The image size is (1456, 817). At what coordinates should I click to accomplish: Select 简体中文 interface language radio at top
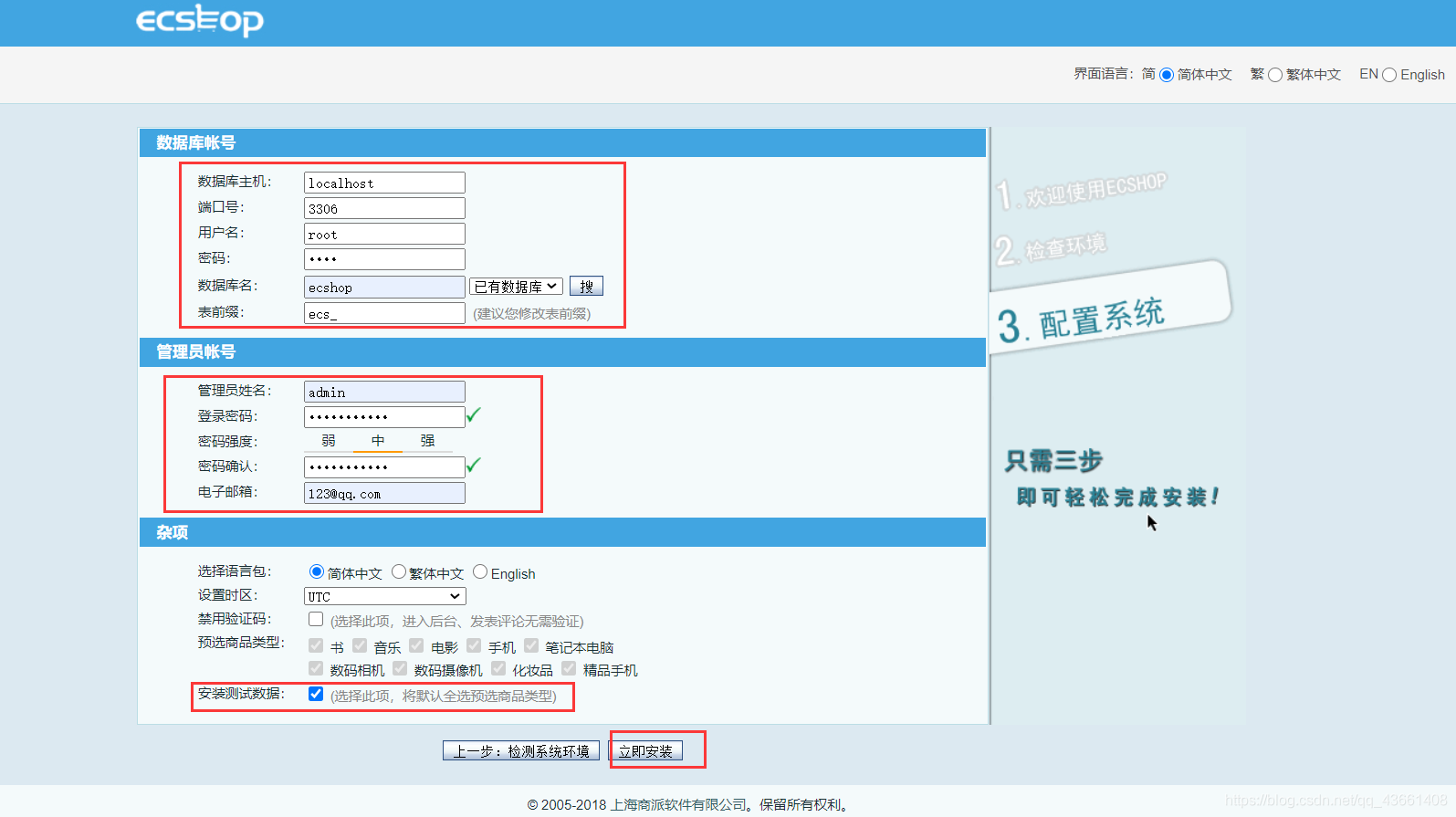(x=1167, y=75)
